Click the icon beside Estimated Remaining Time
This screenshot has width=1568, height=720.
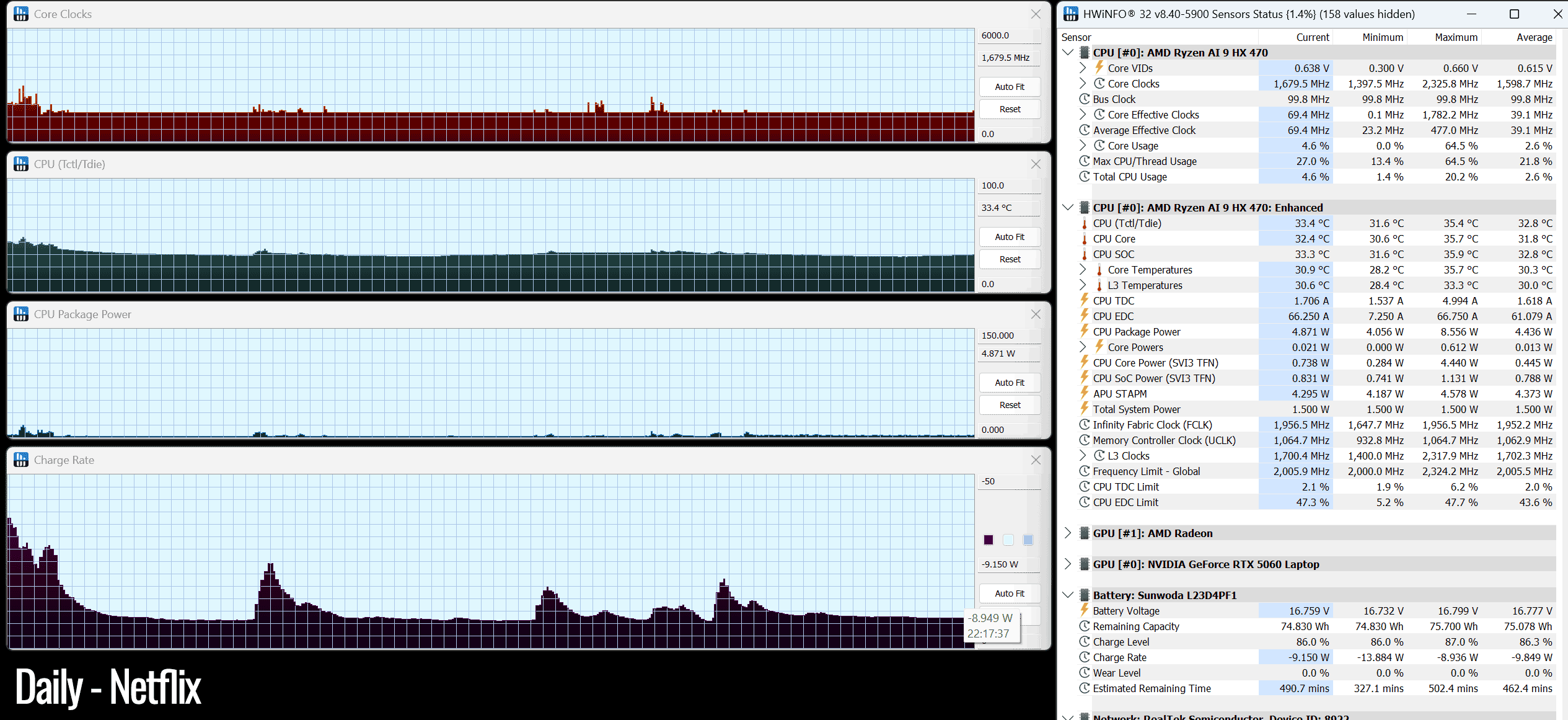tap(1085, 688)
